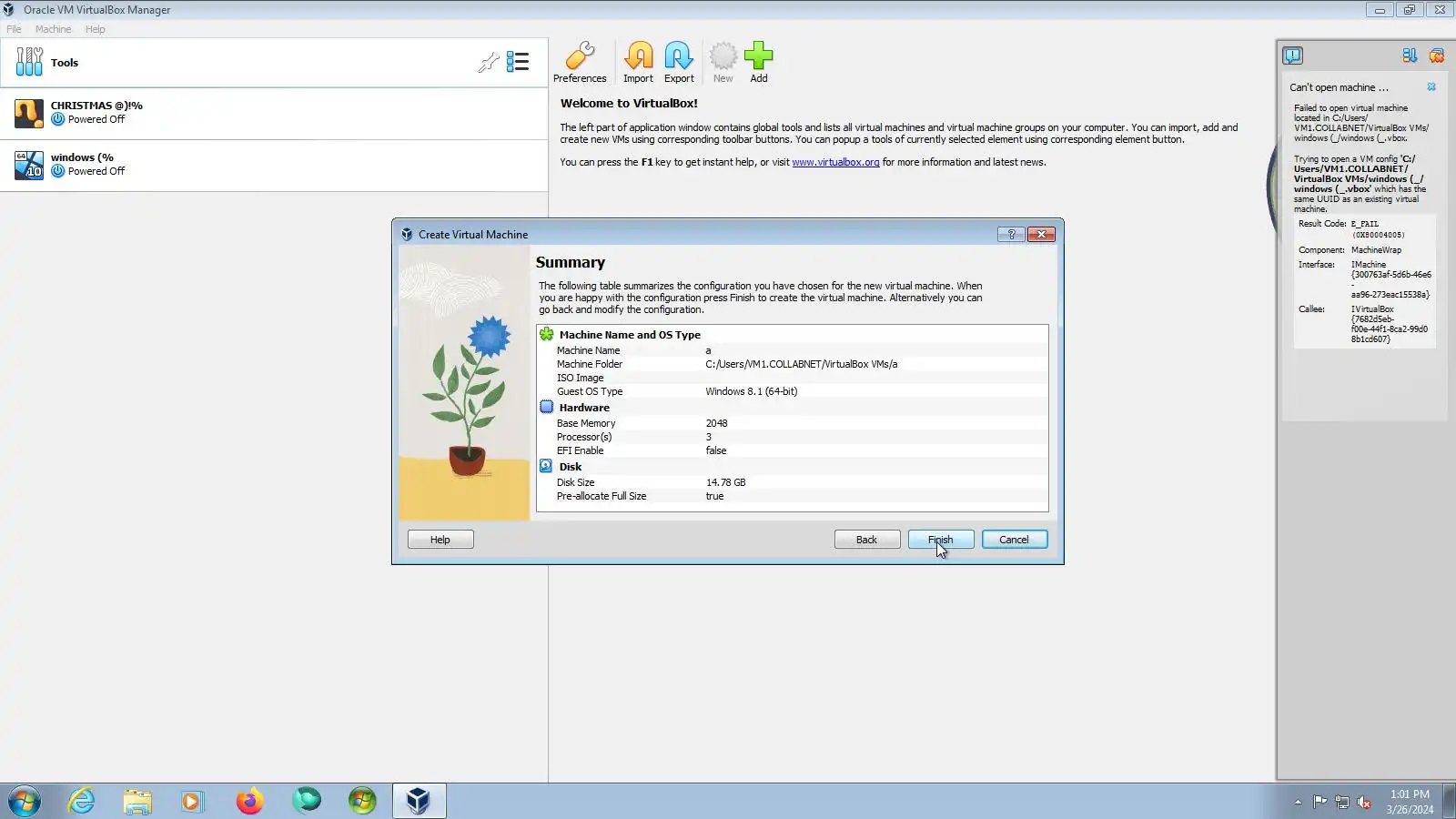This screenshot has width=1456, height=819.
Task: Click the New machine toolbar icon
Action: point(723,63)
